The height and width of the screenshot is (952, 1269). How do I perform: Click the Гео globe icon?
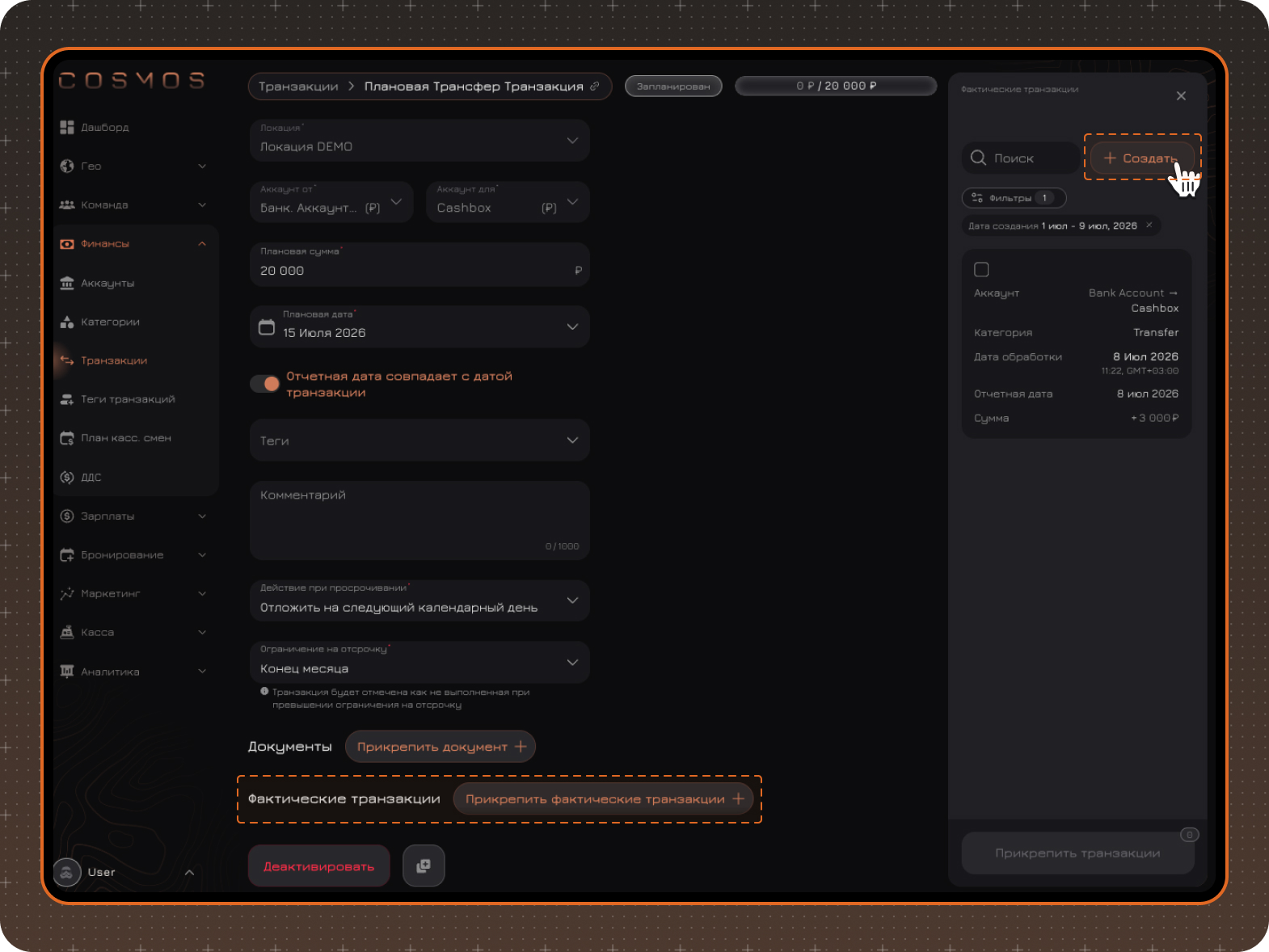tap(67, 166)
